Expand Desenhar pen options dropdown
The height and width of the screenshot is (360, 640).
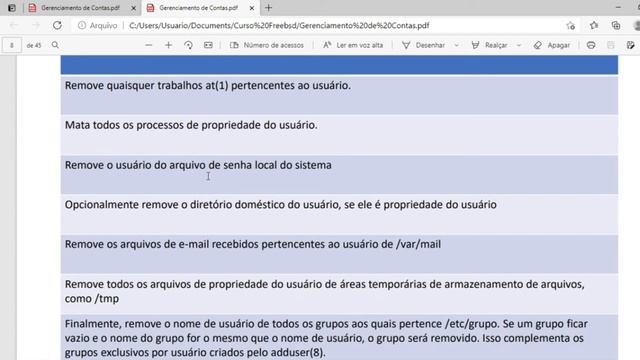[x=456, y=45]
